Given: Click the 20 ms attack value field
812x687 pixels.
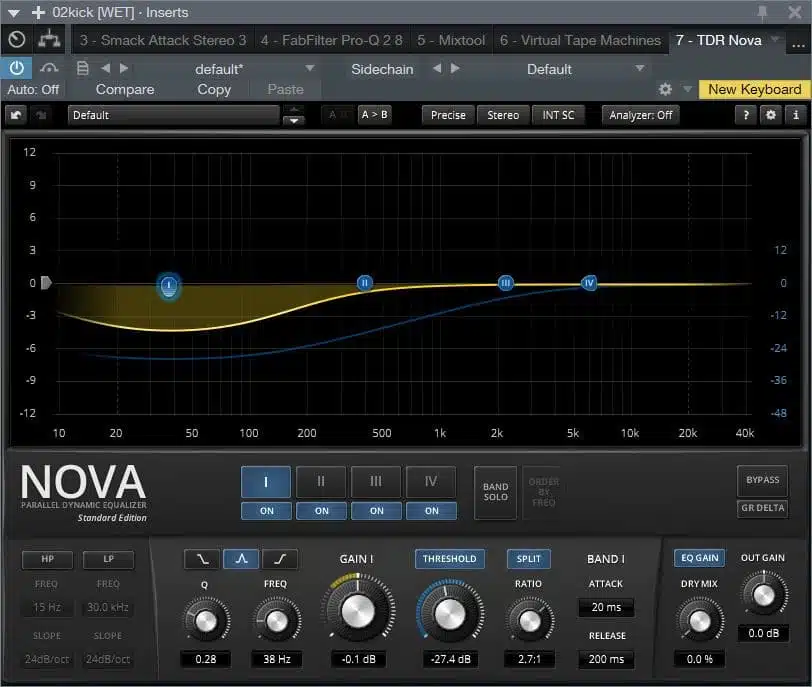Looking at the screenshot, I should coord(606,607).
